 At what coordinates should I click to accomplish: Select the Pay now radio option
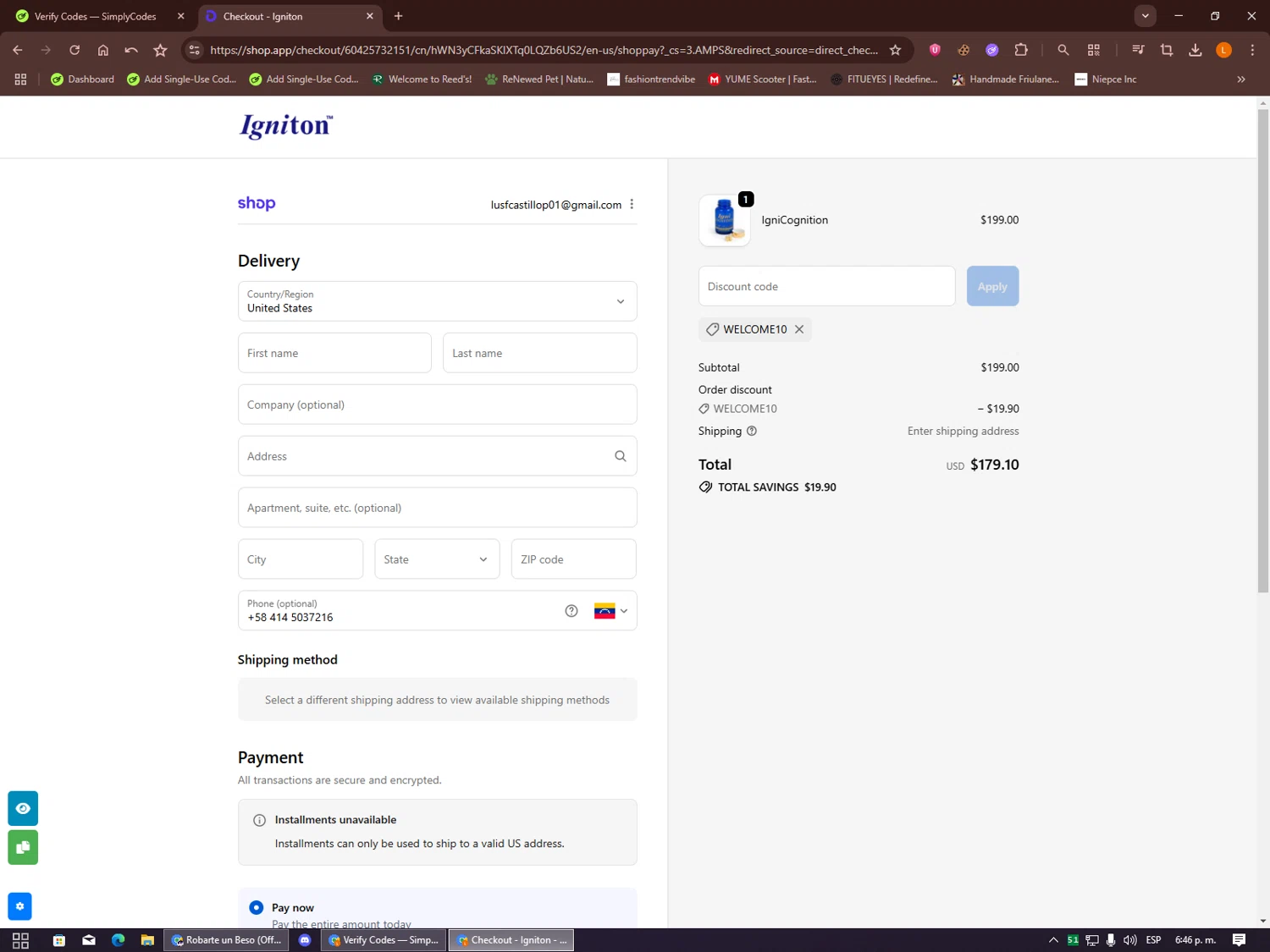(256, 907)
